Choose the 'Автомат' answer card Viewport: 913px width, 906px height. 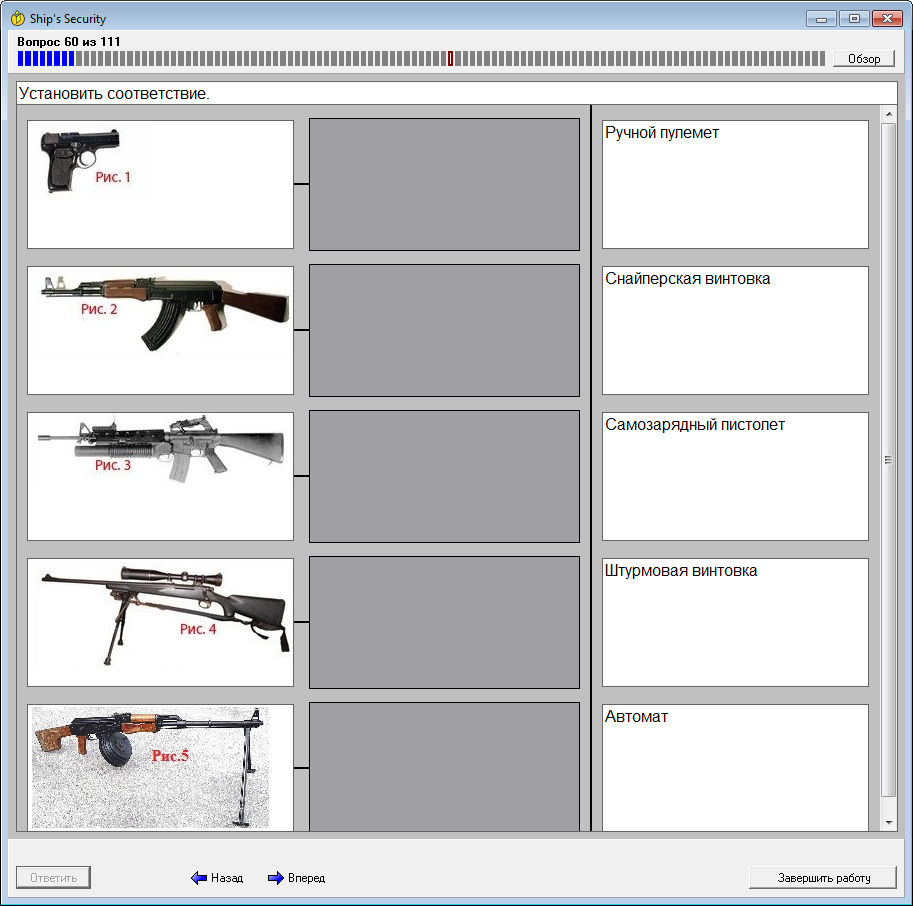735,767
